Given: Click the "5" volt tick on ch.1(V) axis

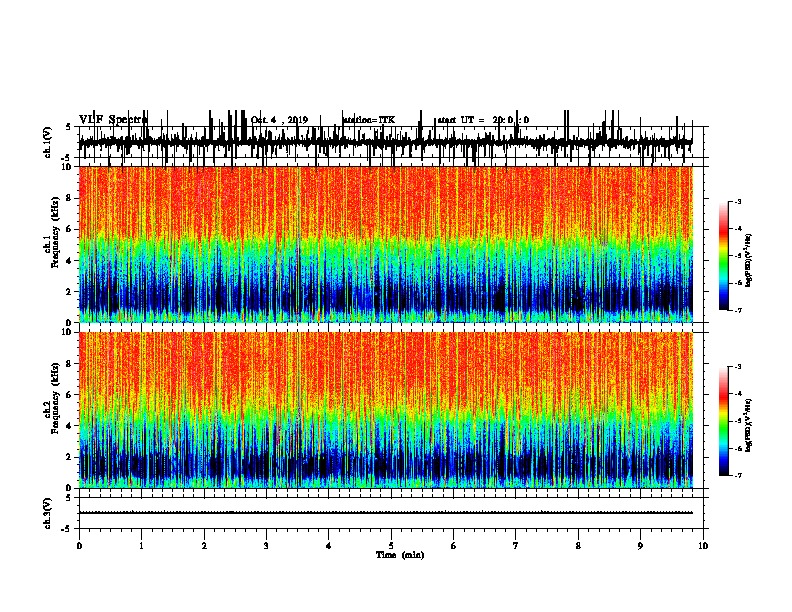Looking at the screenshot, I should click(x=68, y=127).
